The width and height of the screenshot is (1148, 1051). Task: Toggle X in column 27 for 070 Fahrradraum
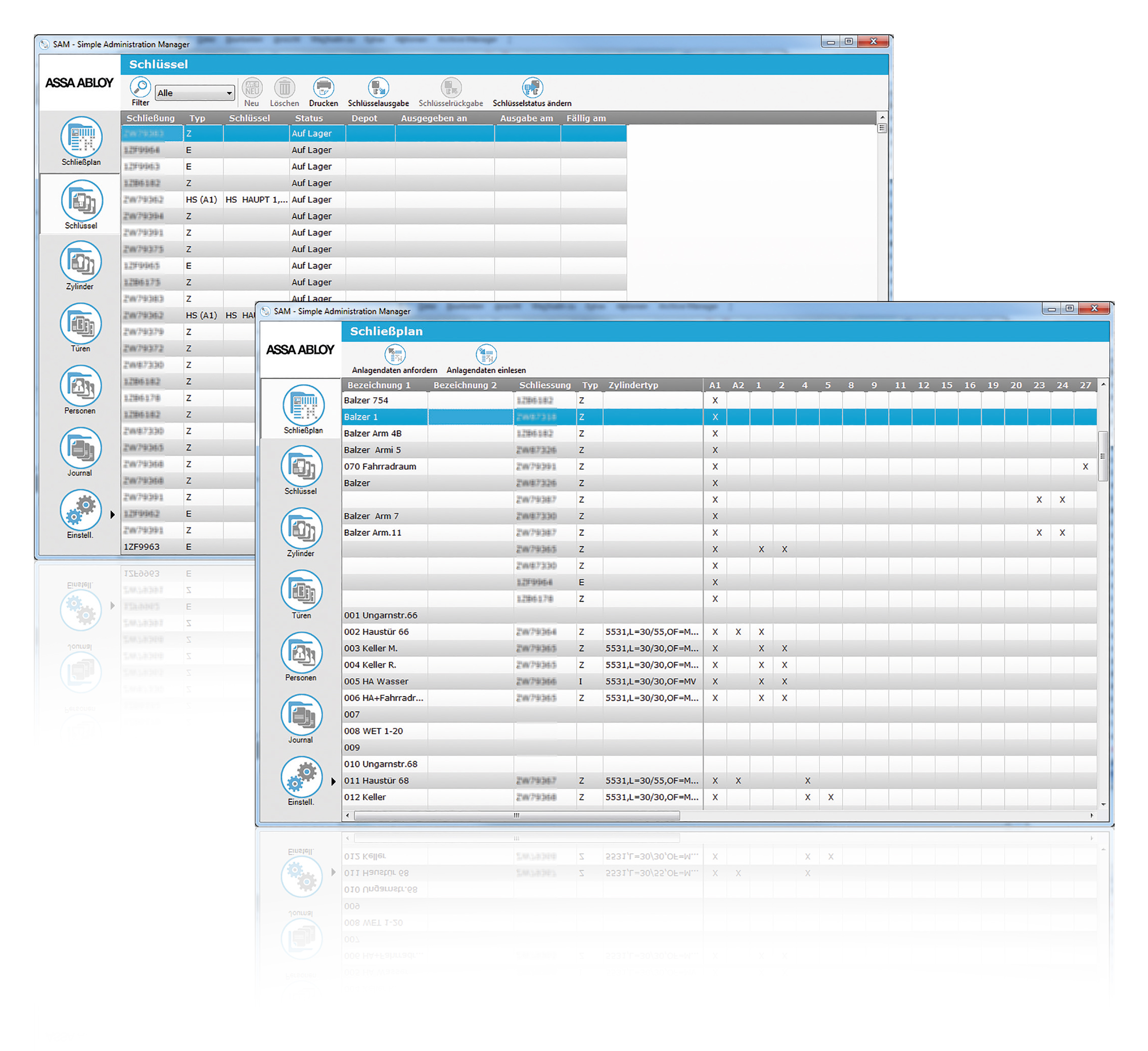(x=1085, y=467)
